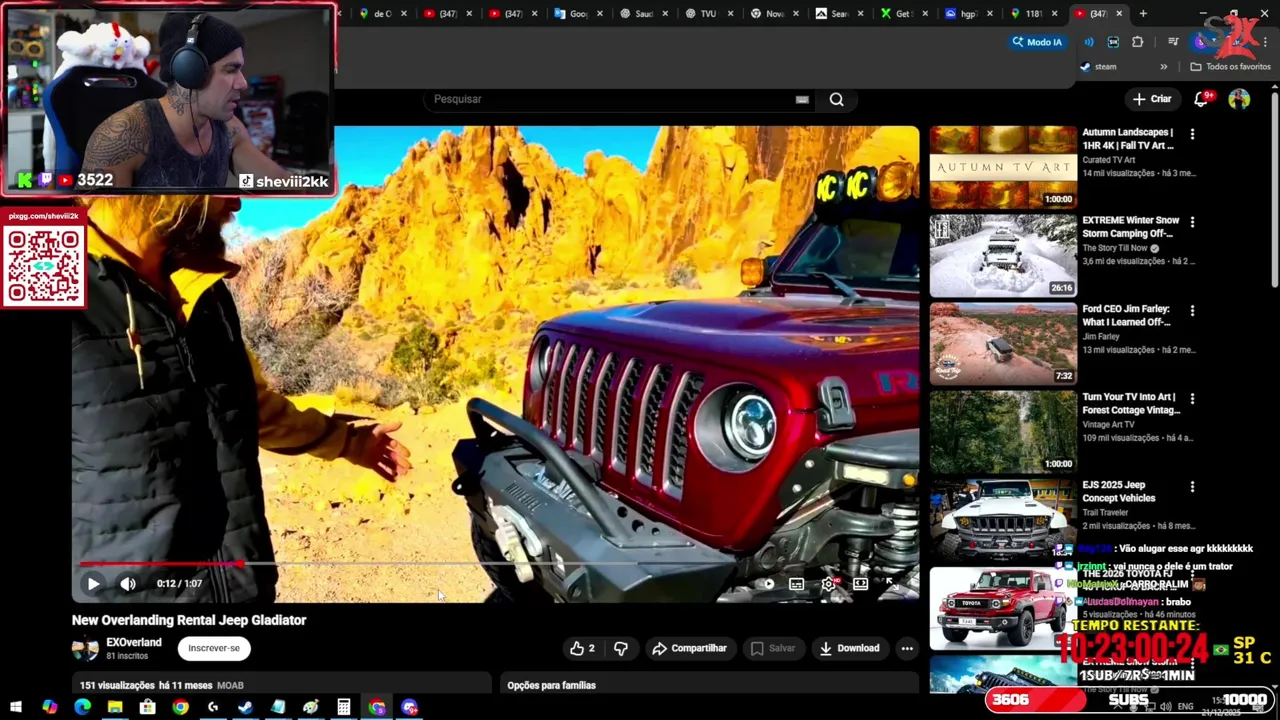
Task: Enter fullscreen on the video player
Action: tap(891, 584)
